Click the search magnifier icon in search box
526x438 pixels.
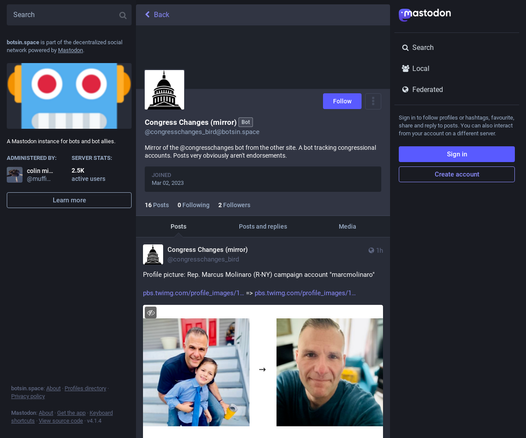pos(123,15)
